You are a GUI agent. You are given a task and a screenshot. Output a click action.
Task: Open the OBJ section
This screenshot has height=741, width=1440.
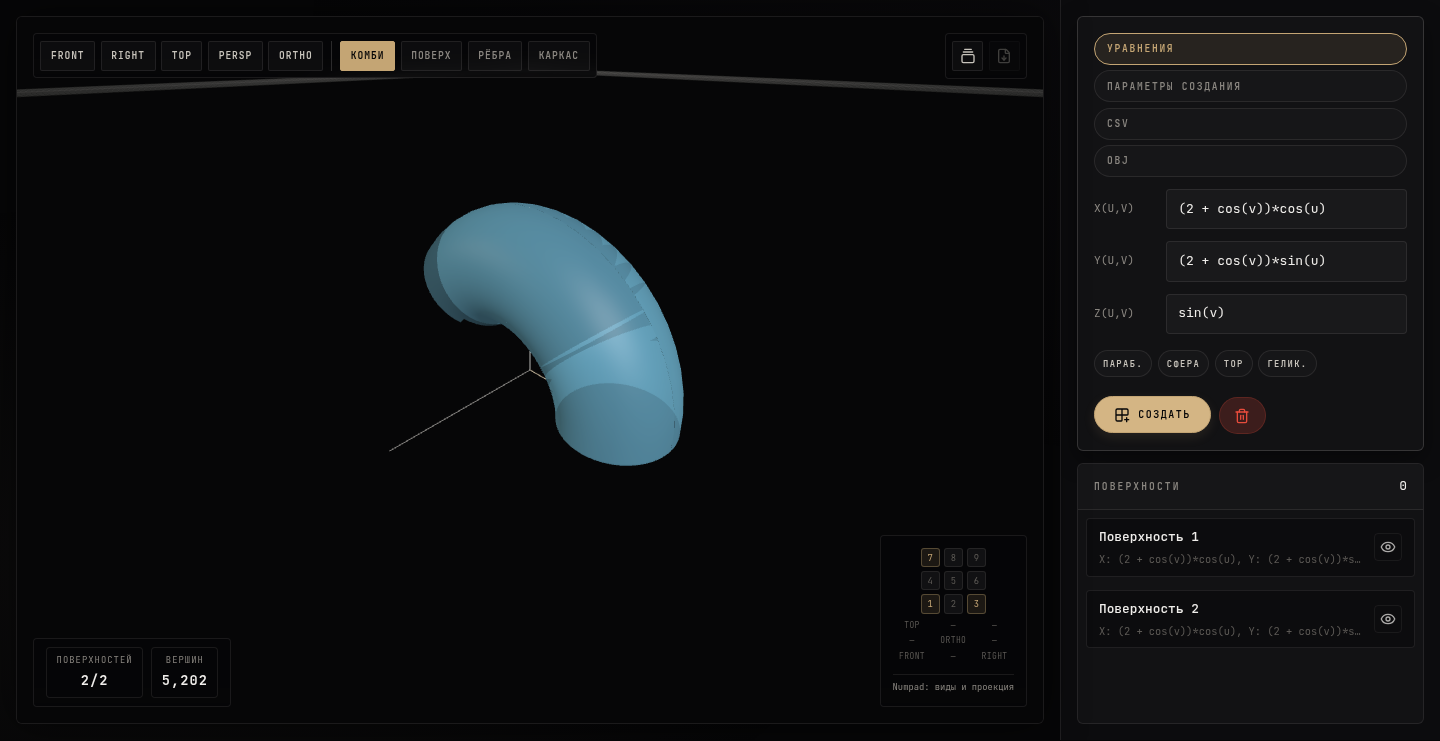coord(1250,161)
